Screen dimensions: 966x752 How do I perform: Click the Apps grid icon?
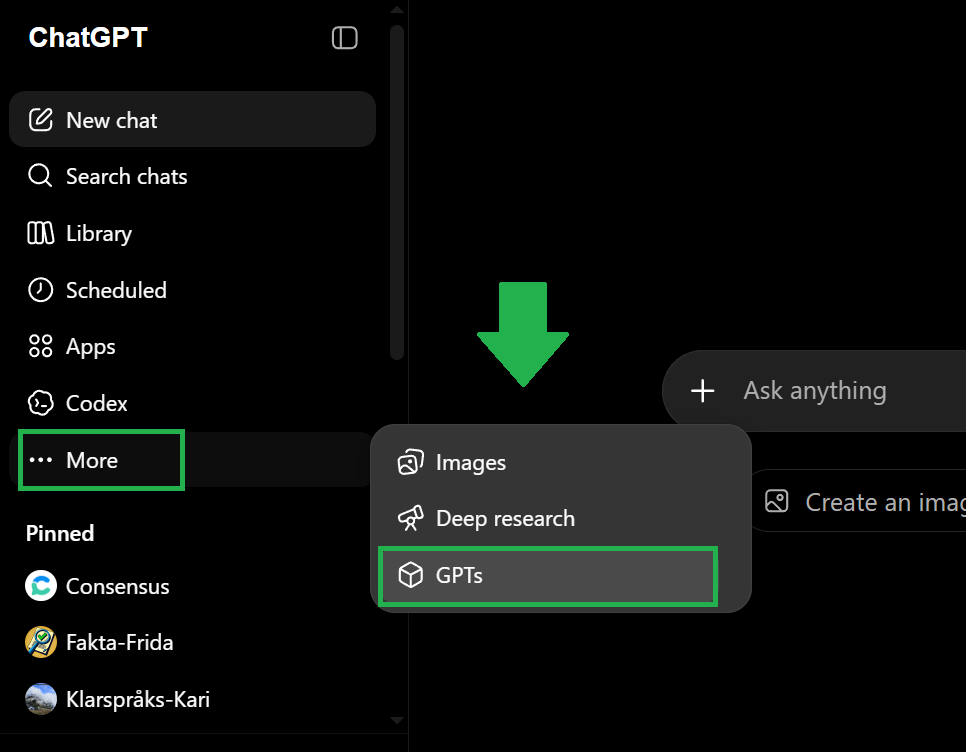(41, 346)
